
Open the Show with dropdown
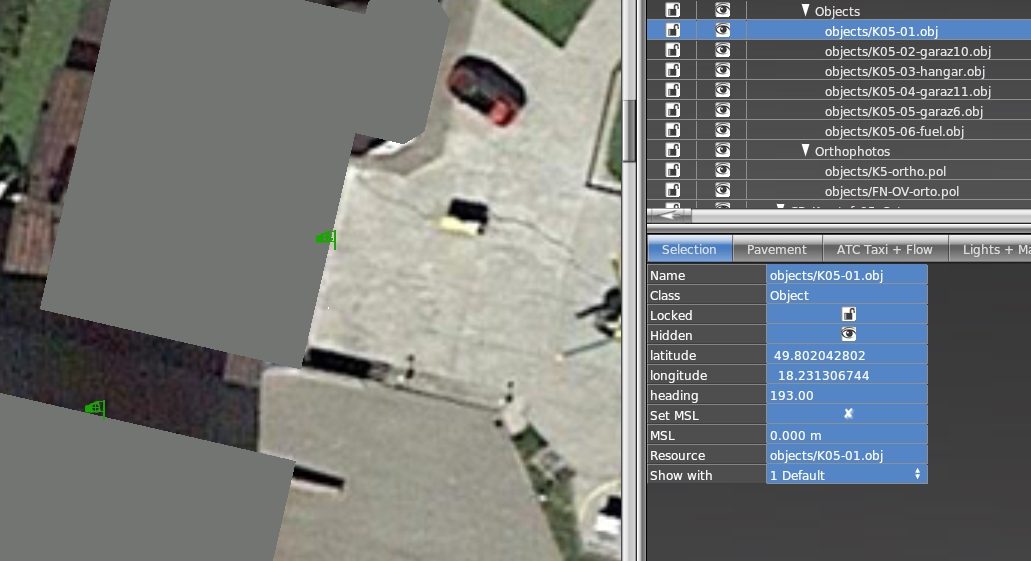coord(847,475)
